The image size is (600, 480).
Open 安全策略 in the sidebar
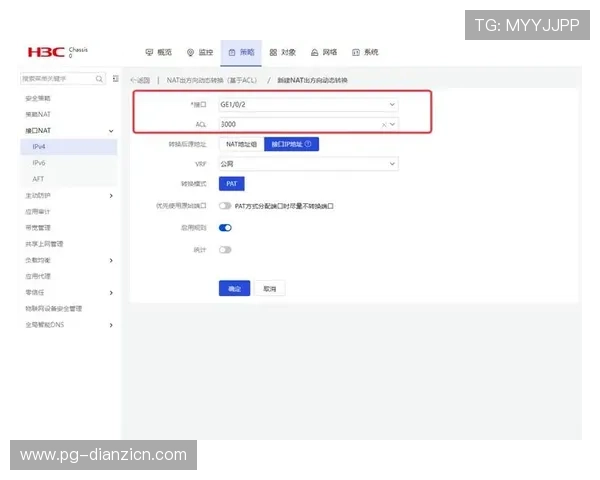tap(38, 98)
